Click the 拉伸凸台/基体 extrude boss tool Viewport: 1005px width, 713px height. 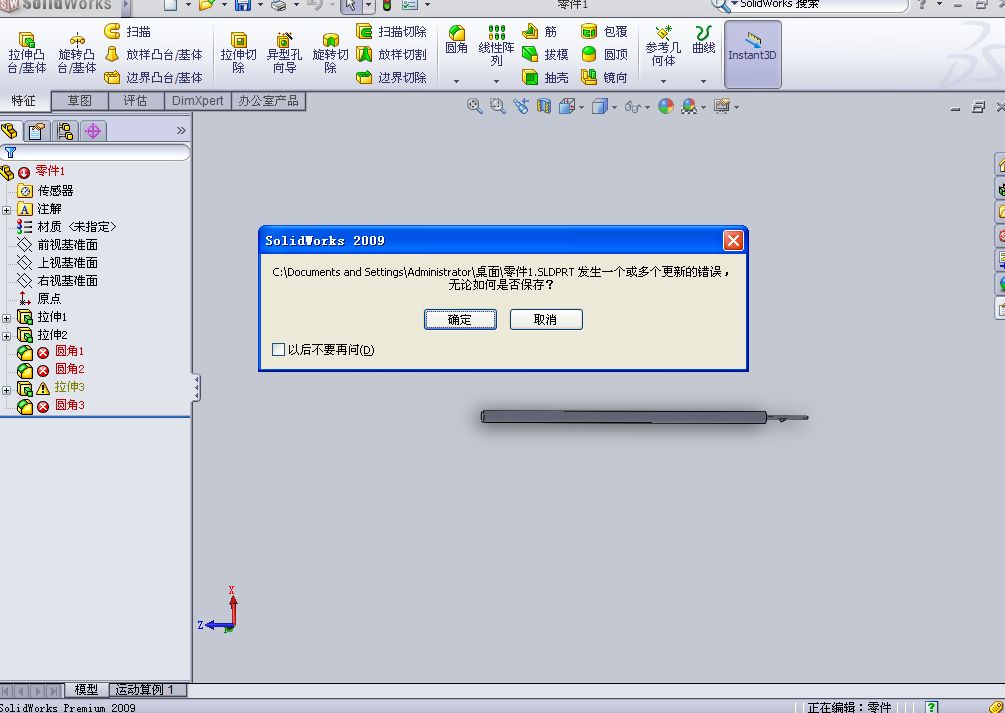coord(26,53)
